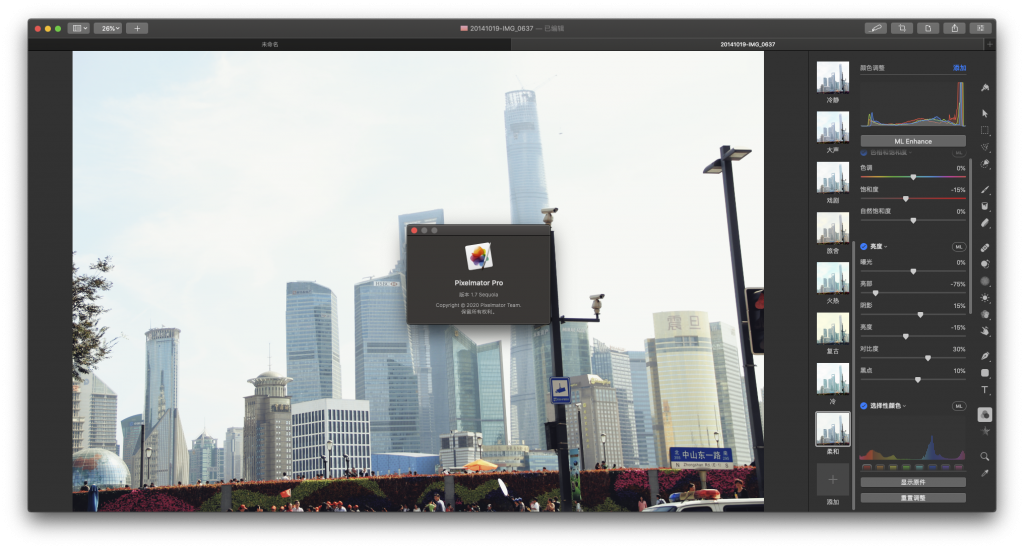The height and width of the screenshot is (549, 1024).
Task: Select the Repair bandage tool
Action: pos(985,247)
